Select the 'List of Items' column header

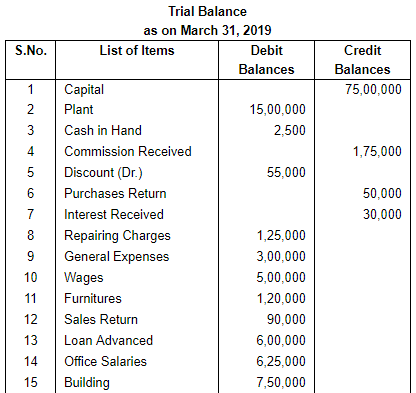[x=137, y=51]
